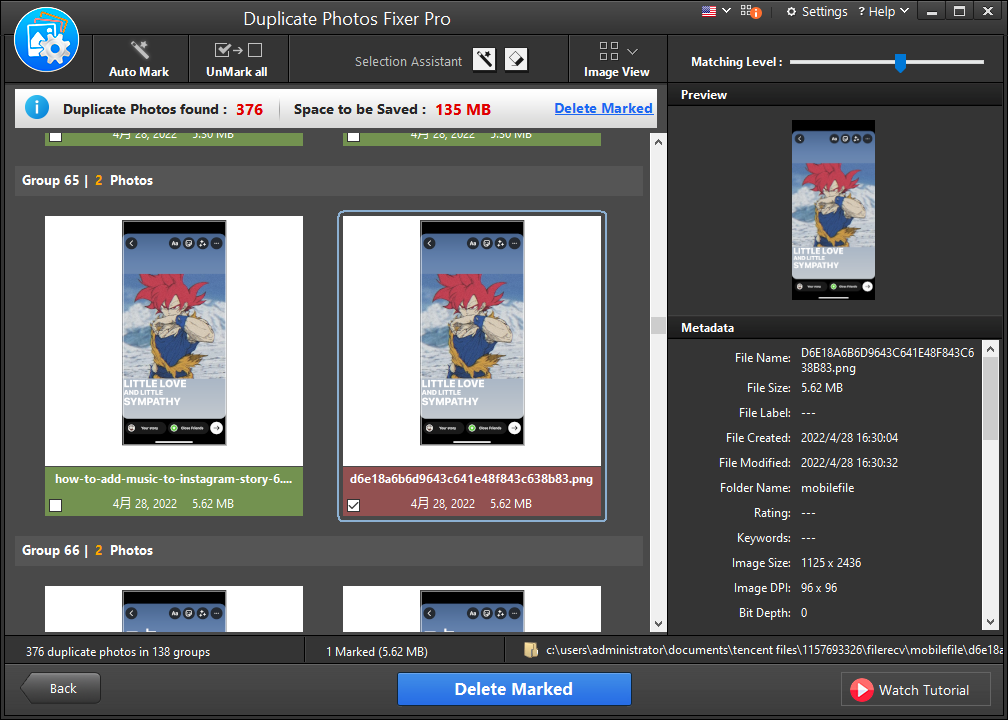Click the blue info icon beside Duplicate Photos found

37,107
